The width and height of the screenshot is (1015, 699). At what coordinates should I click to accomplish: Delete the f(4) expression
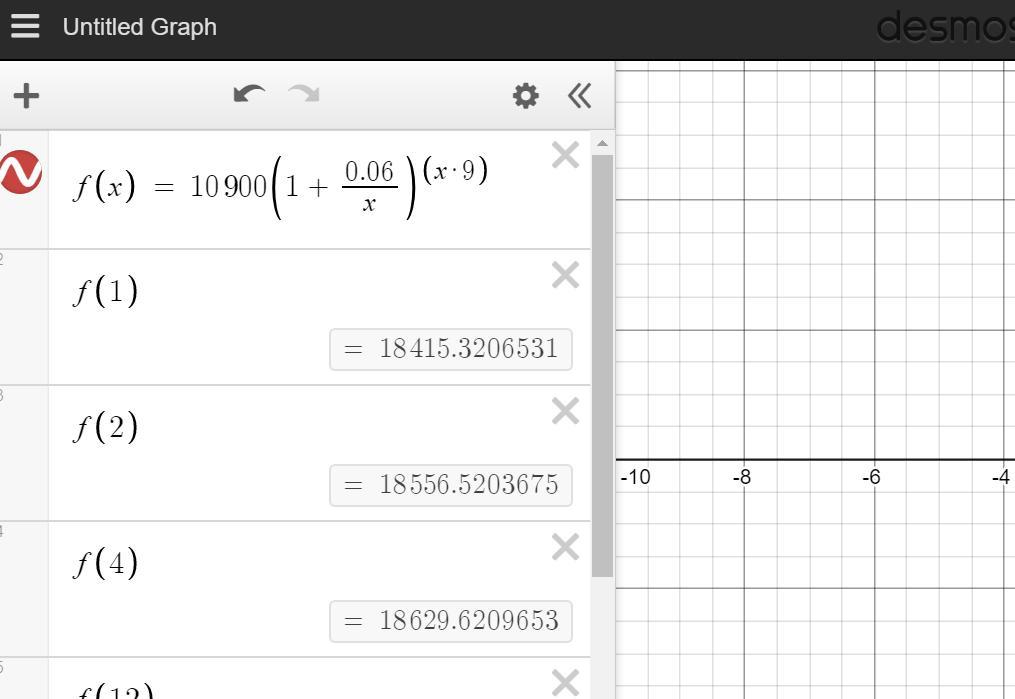565,547
